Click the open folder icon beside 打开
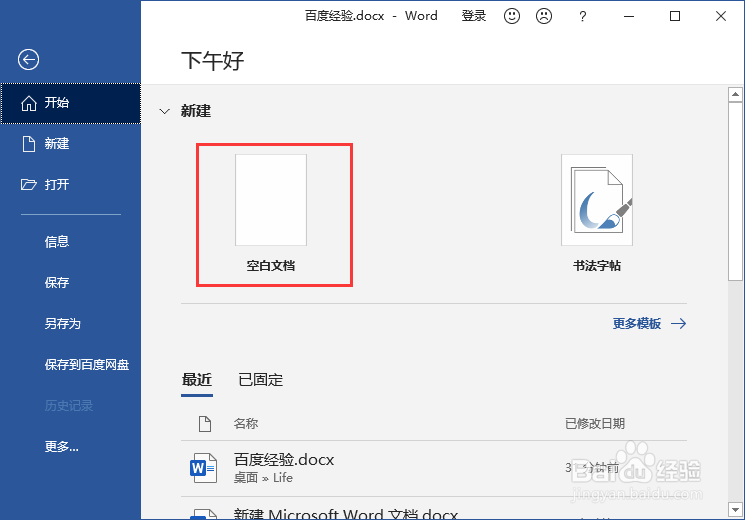The width and height of the screenshot is (745, 520). point(29,184)
